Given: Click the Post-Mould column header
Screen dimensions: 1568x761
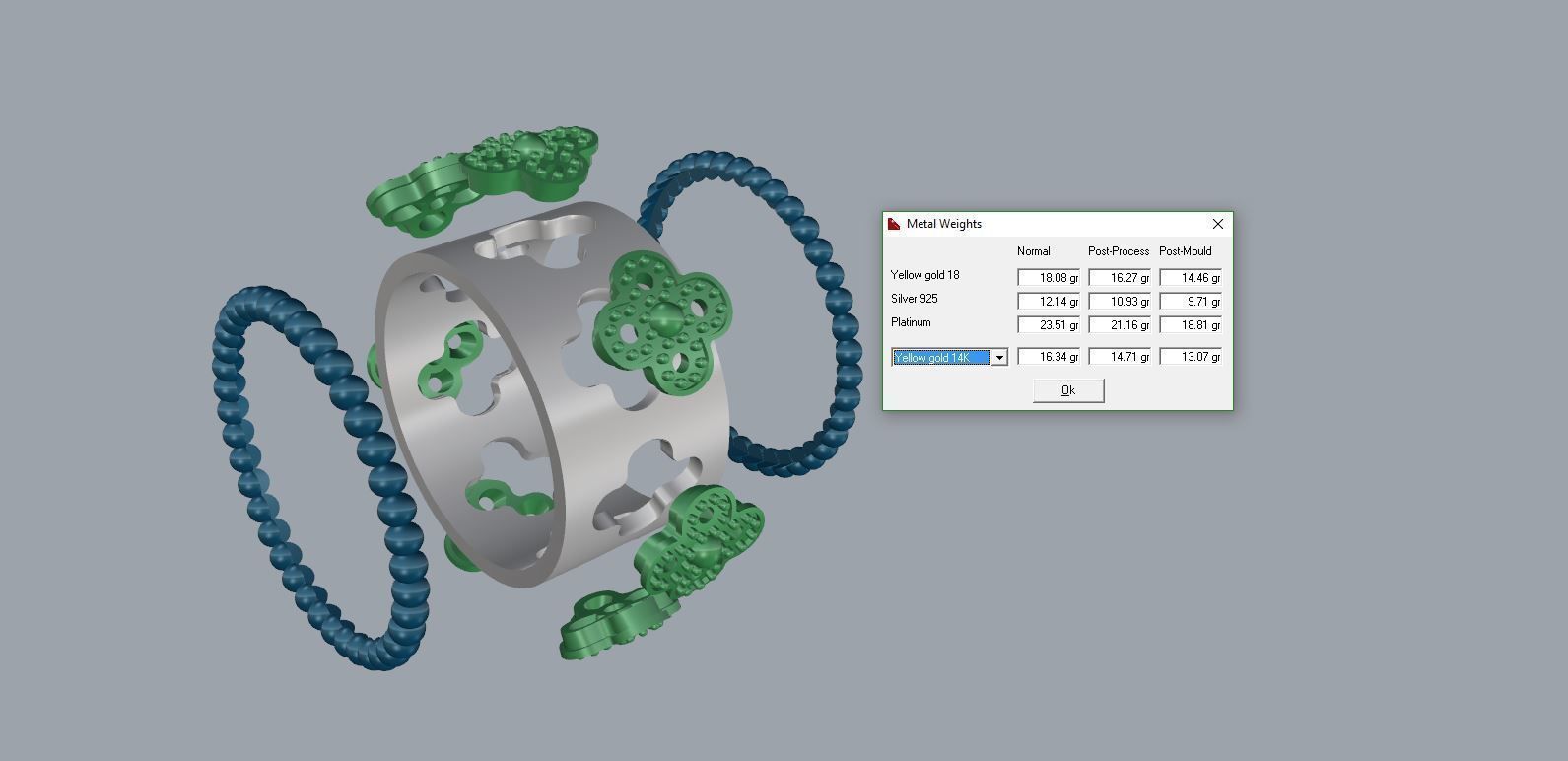Looking at the screenshot, I should tap(1186, 251).
